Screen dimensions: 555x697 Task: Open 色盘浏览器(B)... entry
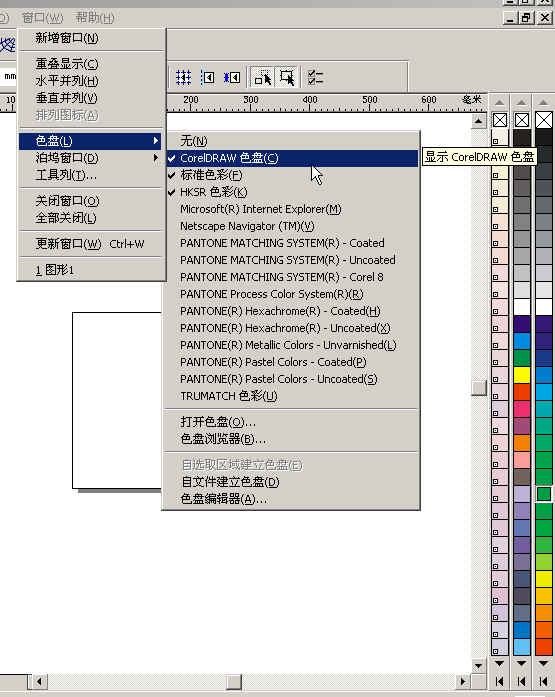292,439
